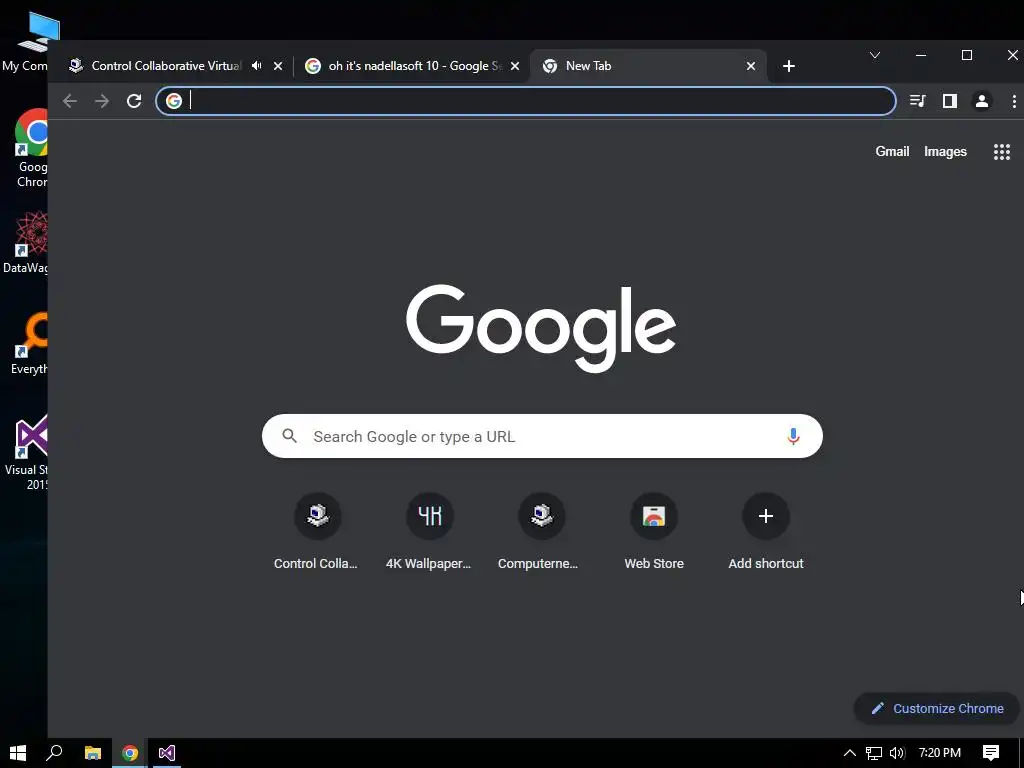Open a new tab with plus button

789,66
